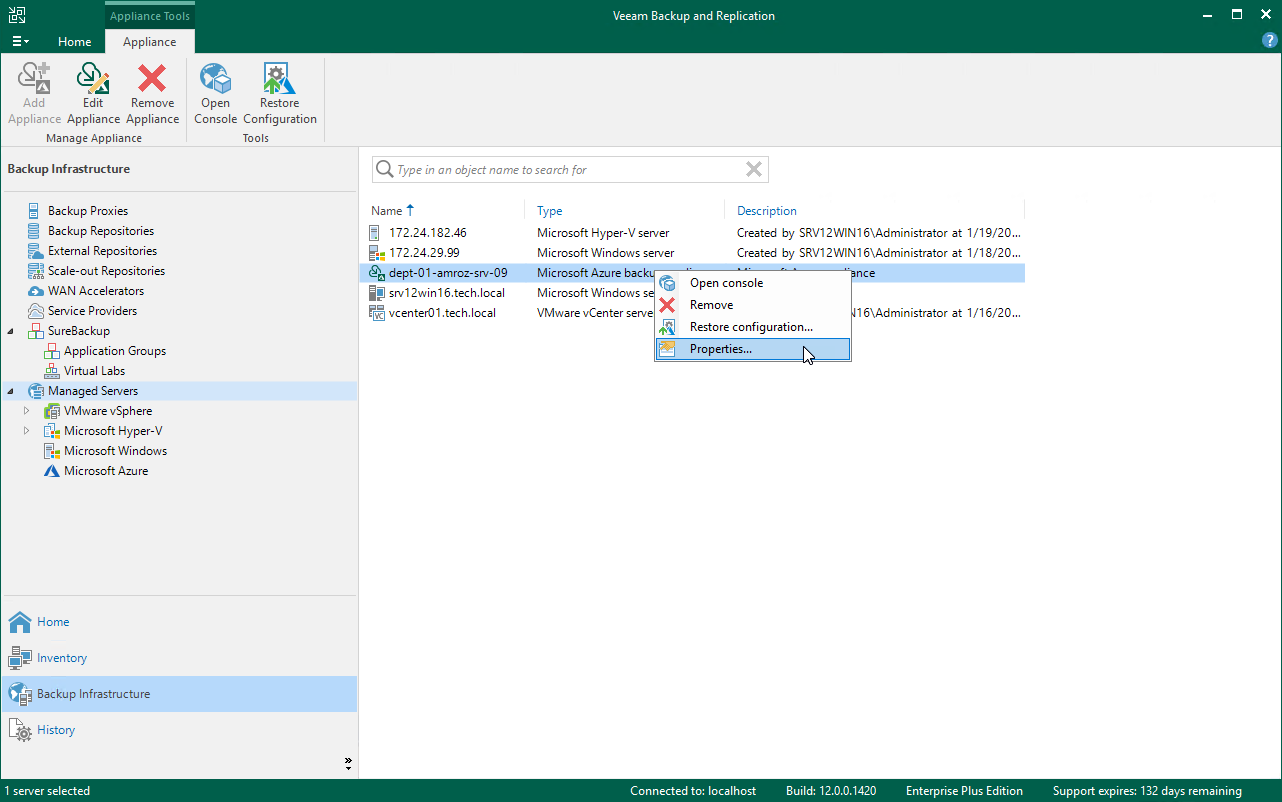Open the Inventory view in navigation pane

click(179, 658)
